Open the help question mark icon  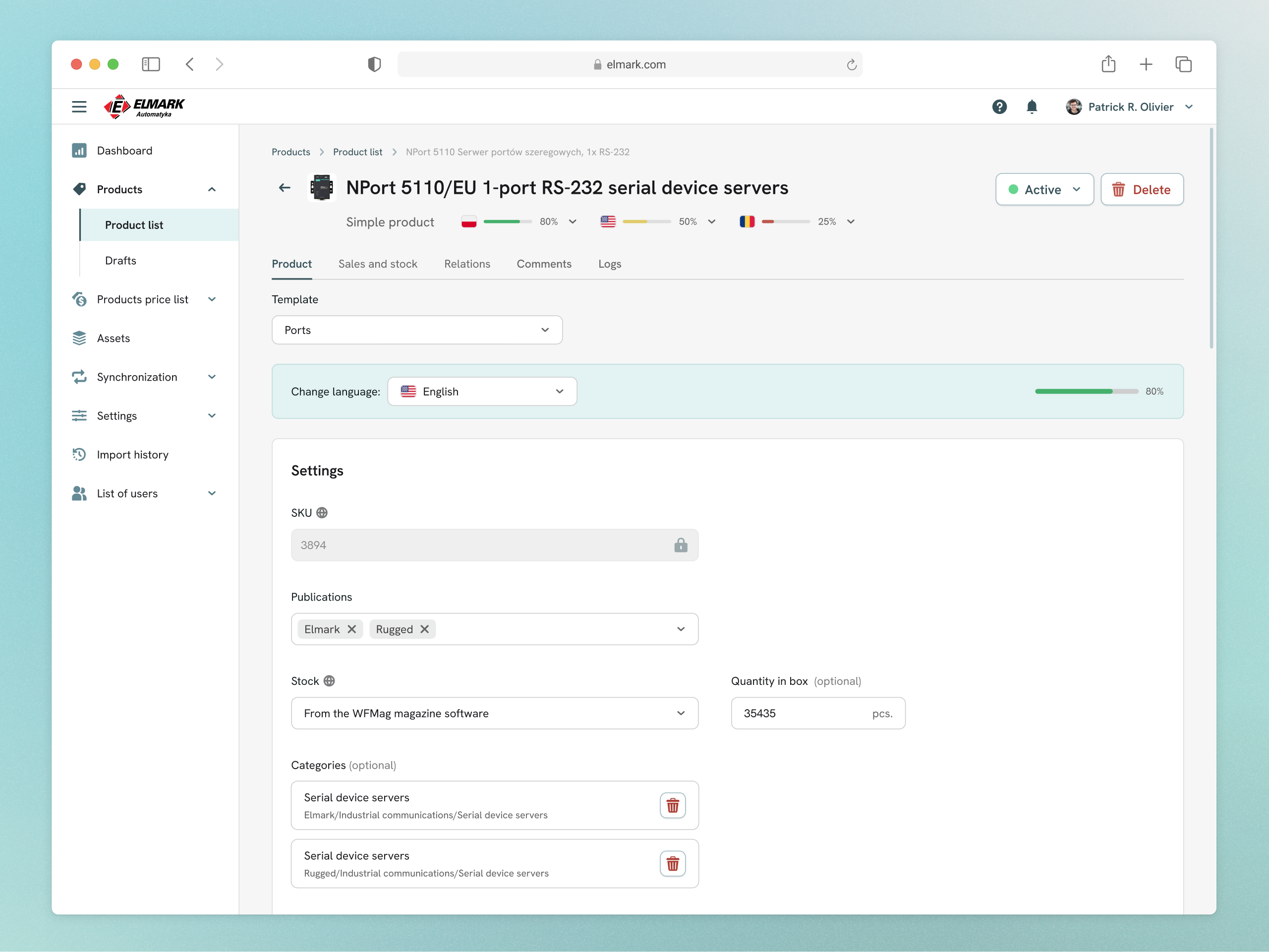pyautogui.click(x=999, y=107)
